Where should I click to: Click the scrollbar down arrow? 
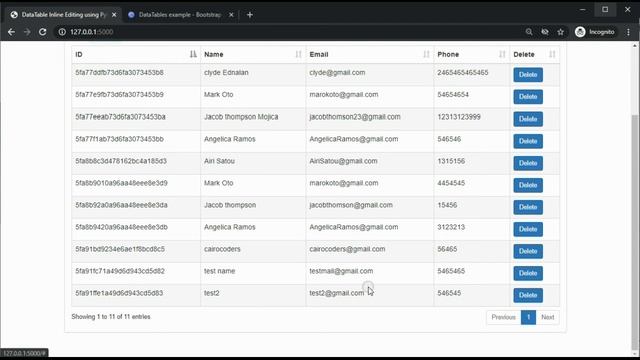[x=635, y=353]
